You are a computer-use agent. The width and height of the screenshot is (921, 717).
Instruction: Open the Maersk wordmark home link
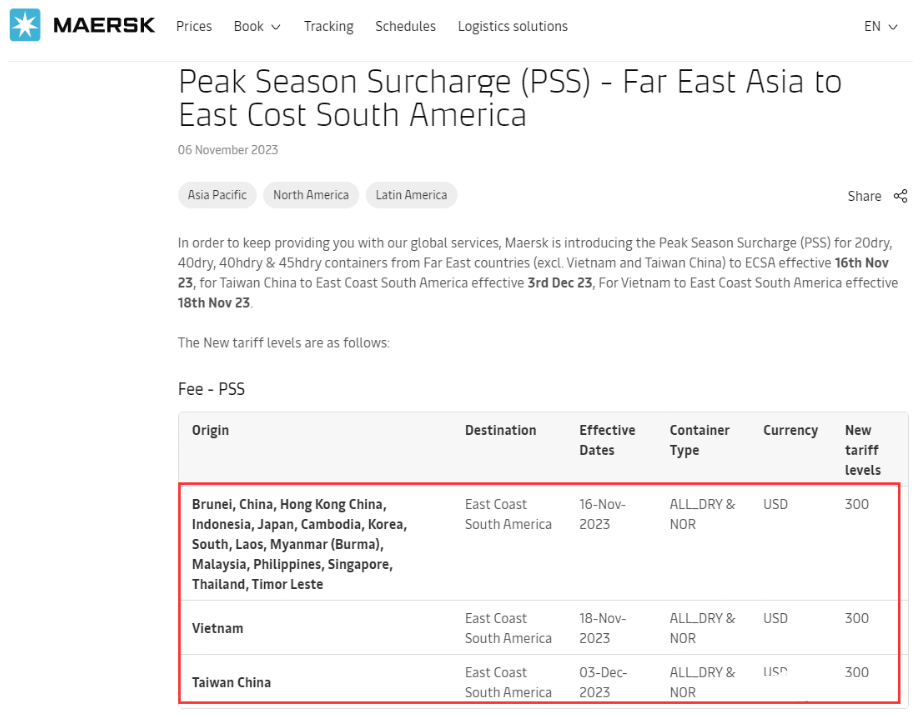pyautogui.click(x=104, y=25)
